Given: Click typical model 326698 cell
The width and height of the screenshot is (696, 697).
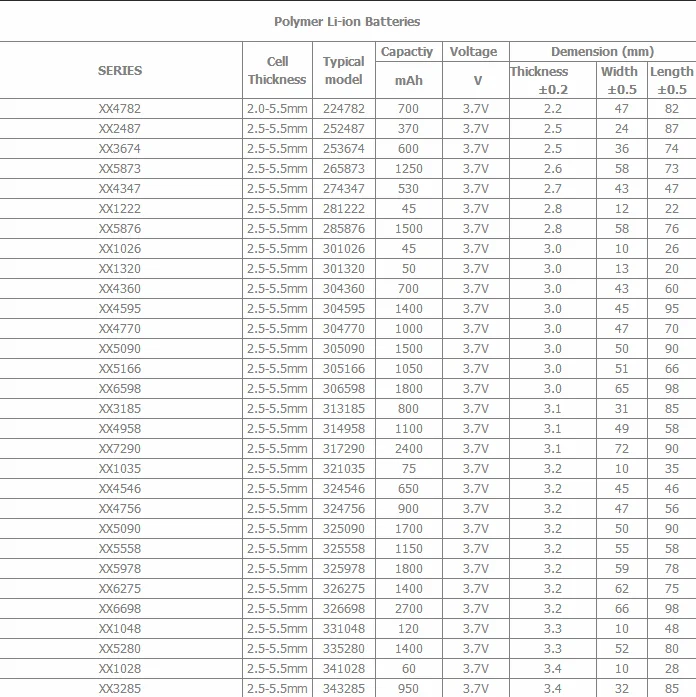Looking at the screenshot, I should click(343, 609).
